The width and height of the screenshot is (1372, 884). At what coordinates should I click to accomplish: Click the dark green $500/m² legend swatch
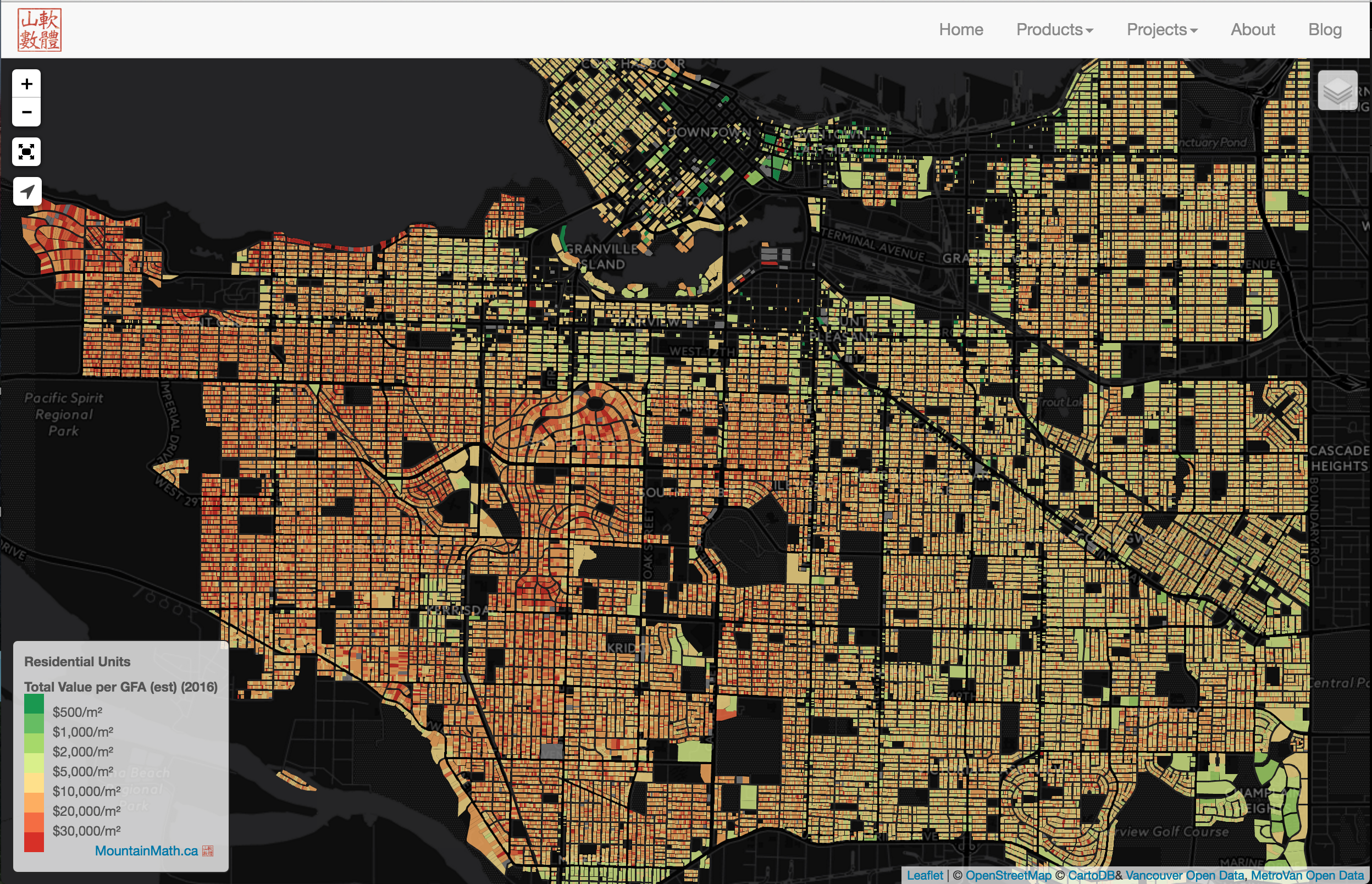click(x=34, y=704)
